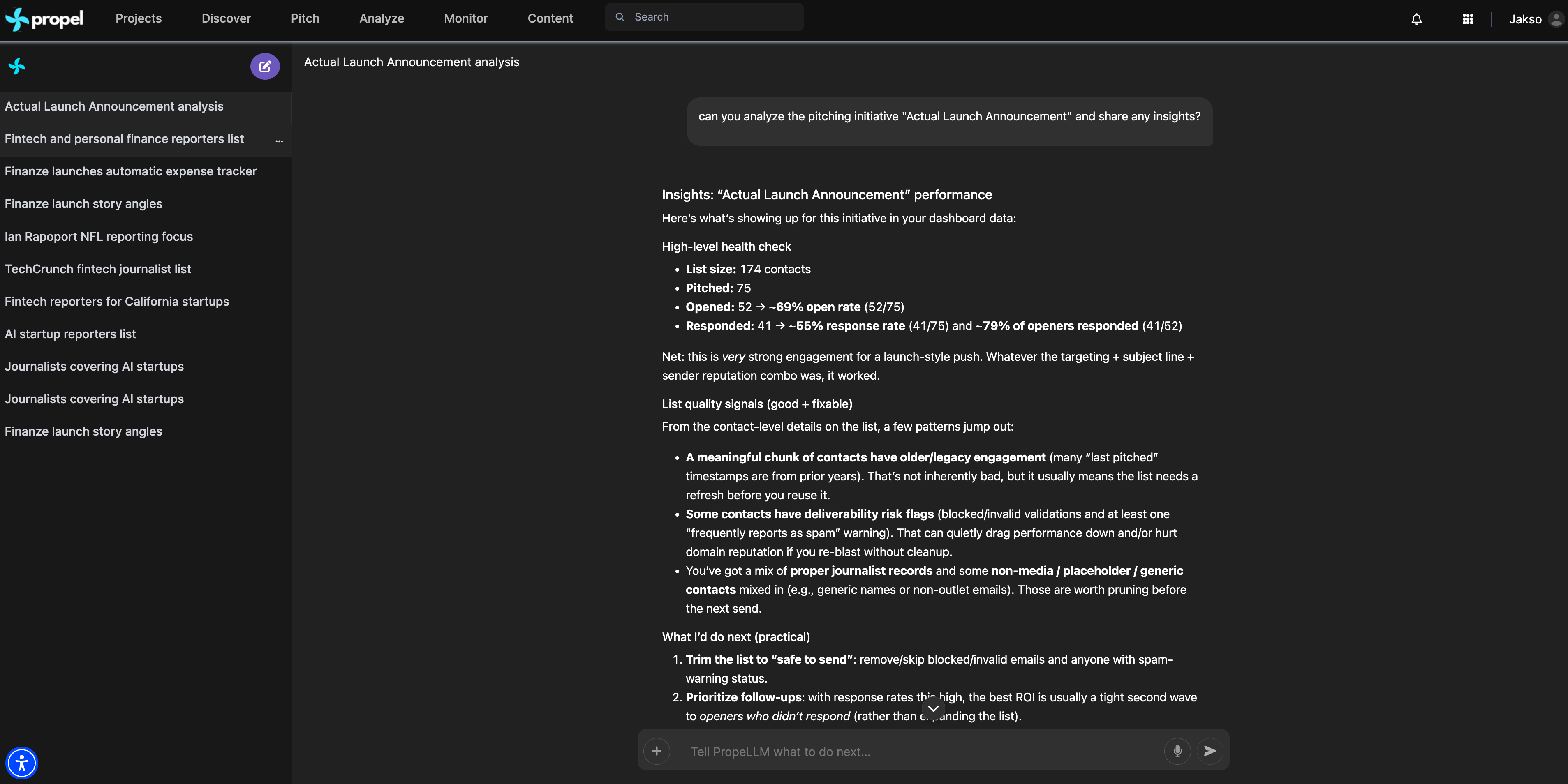This screenshot has height=784, width=1568.
Task: Open the Discover section
Action: [226, 19]
